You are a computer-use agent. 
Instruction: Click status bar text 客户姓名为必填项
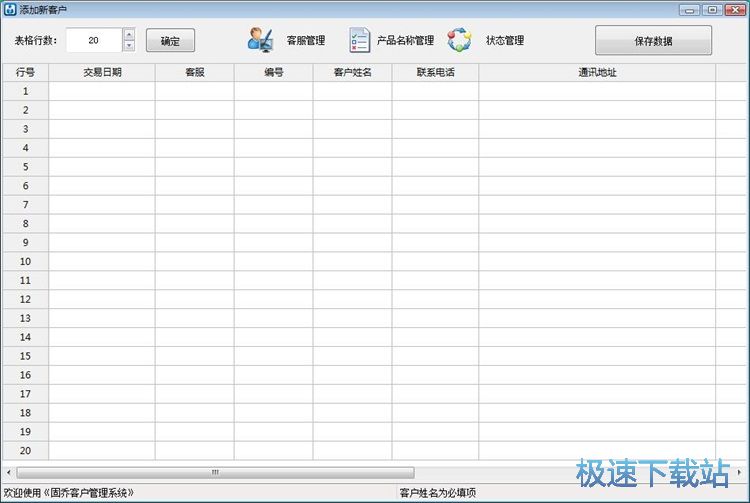(x=438, y=493)
